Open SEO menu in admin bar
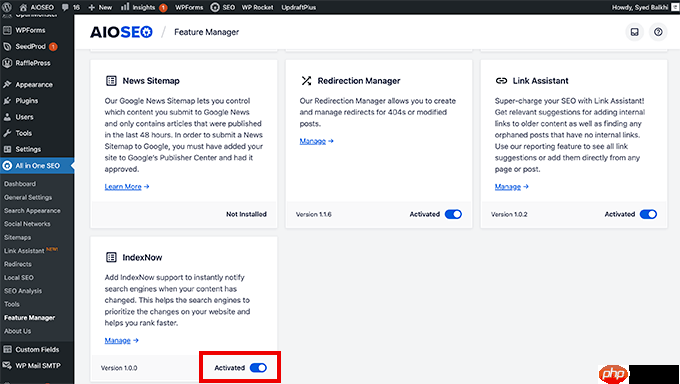 (222, 7)
